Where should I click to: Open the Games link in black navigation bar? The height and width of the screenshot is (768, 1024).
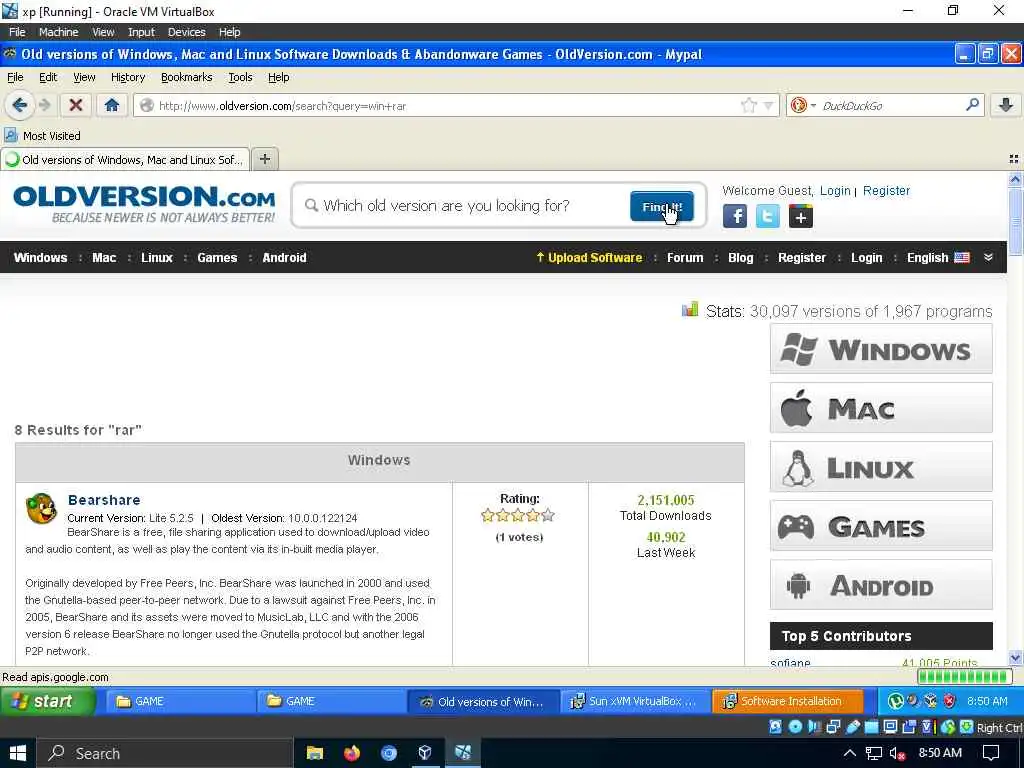pos(217,257)
